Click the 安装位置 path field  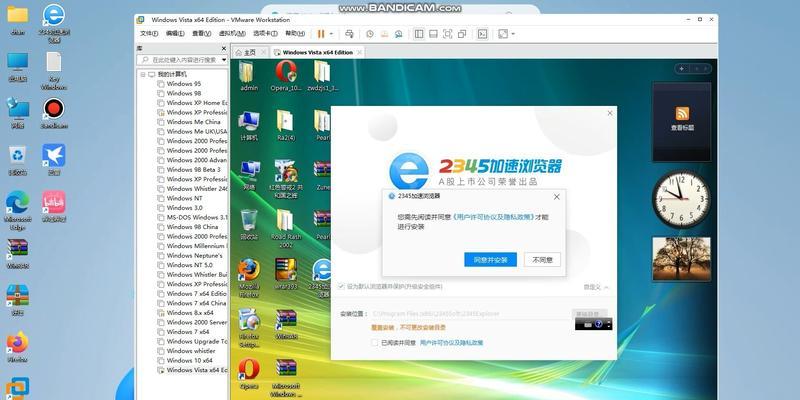(x=469, y=314)
